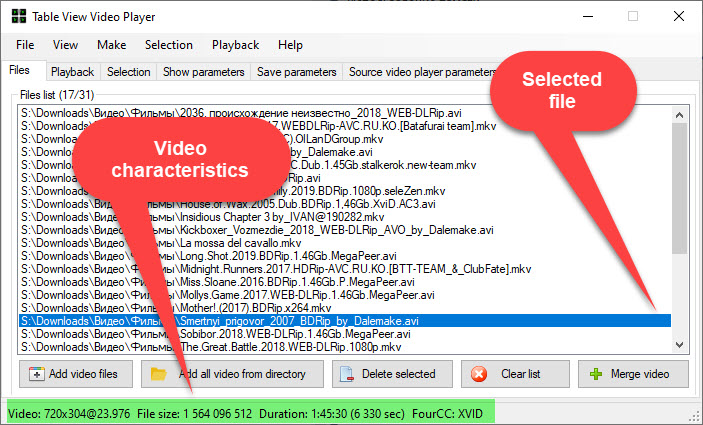Viewport: 703px width, 425px height.
Task: Open the Save parameters tab
Action: coord(296,72)
